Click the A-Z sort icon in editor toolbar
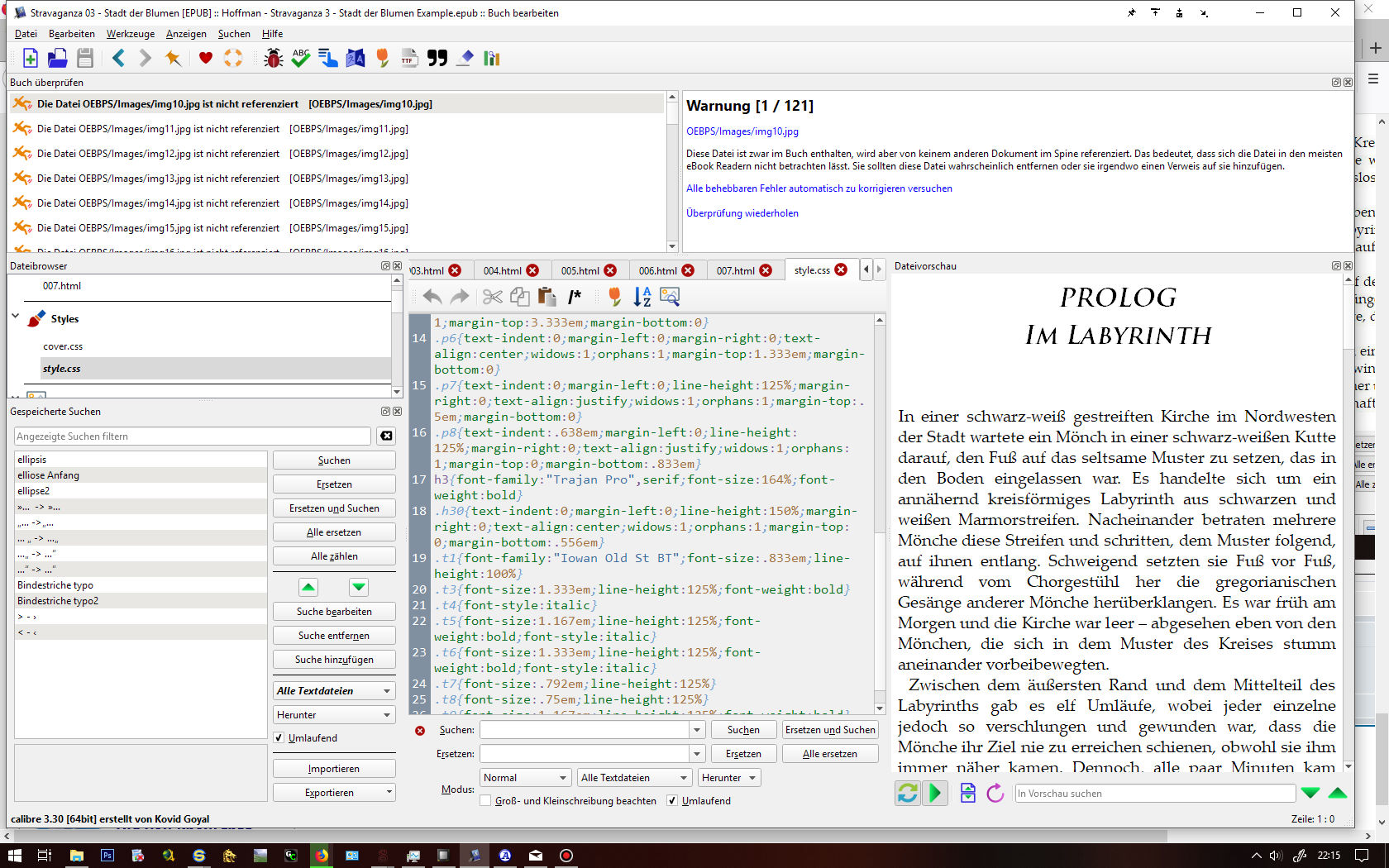The image size is (1389, 868). 642,297
